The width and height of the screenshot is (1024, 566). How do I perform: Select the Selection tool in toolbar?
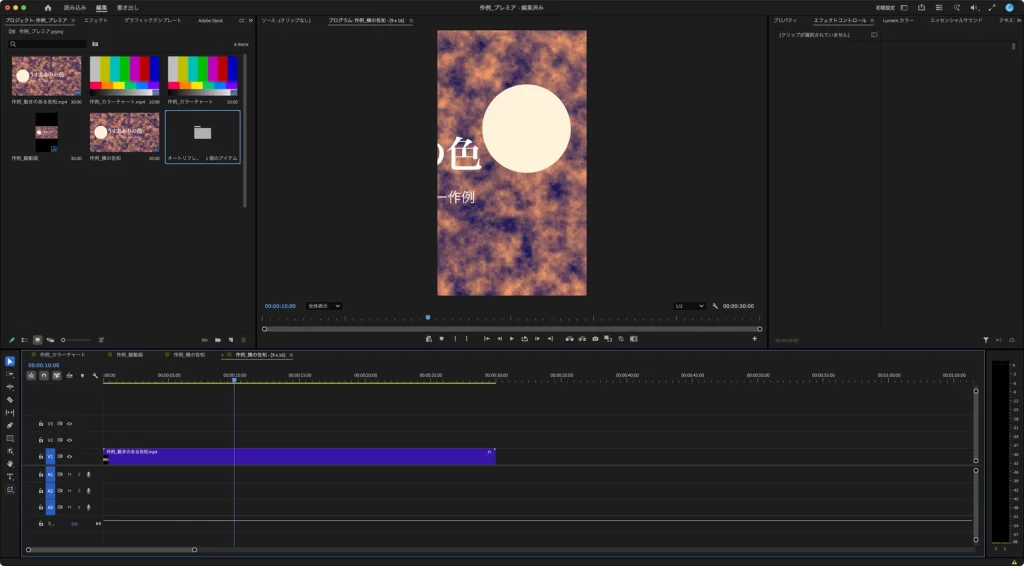tap(10, 362)
